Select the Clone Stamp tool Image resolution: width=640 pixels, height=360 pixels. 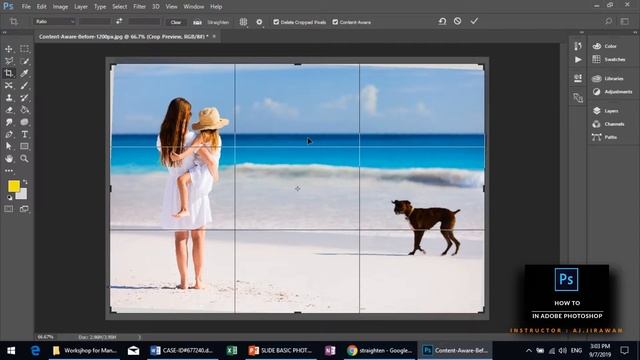click(x=9, y=98)
